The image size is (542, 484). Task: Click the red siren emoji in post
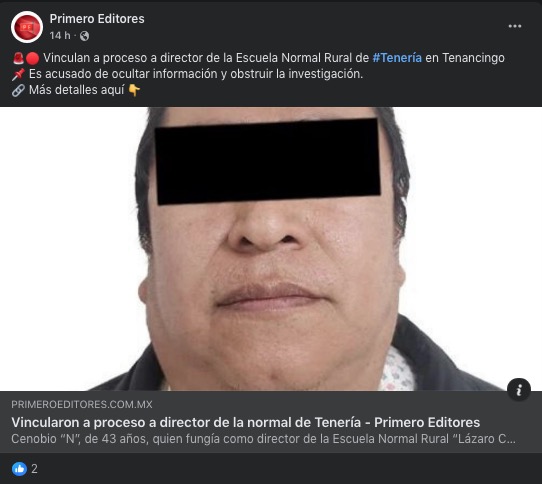click(x=18, y=58)
